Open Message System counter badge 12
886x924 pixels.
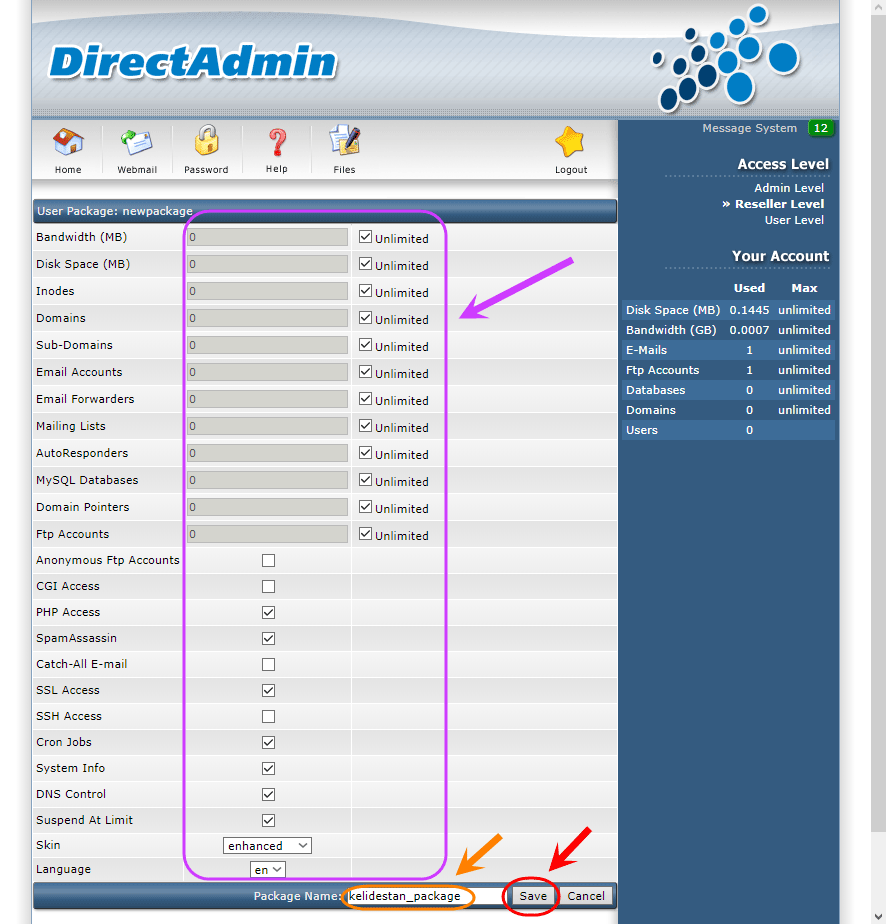[821, 128]
